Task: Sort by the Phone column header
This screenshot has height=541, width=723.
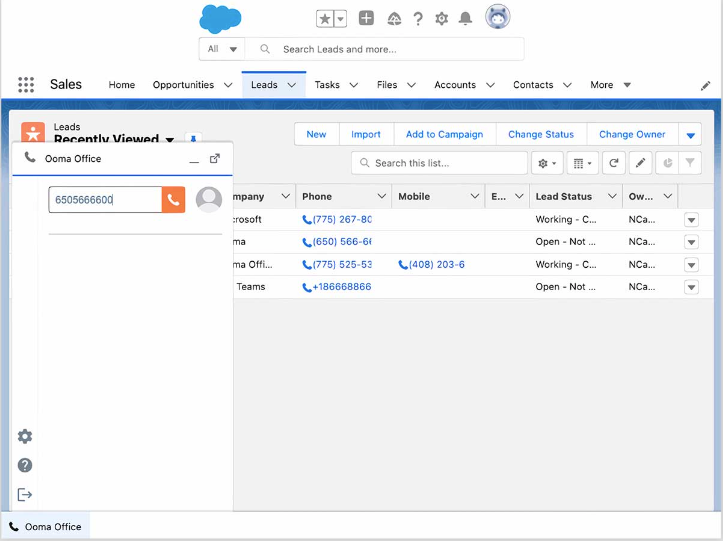Action: pos(317,196)
